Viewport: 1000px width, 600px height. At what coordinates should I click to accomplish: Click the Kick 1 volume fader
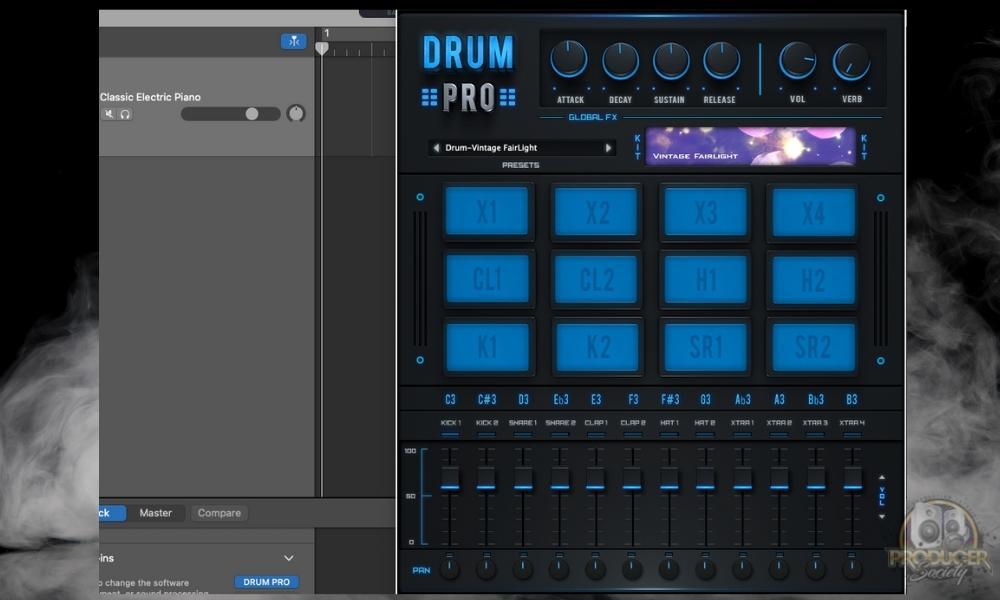(450, 478)
